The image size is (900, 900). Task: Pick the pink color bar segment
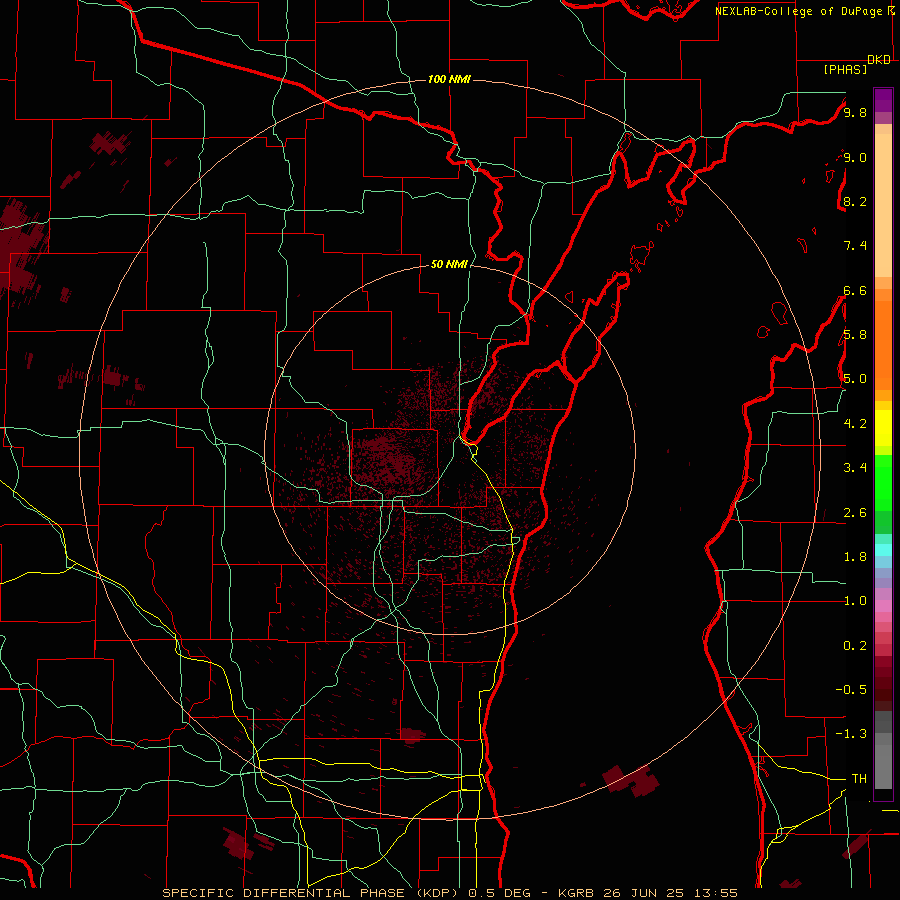(883, 606)
